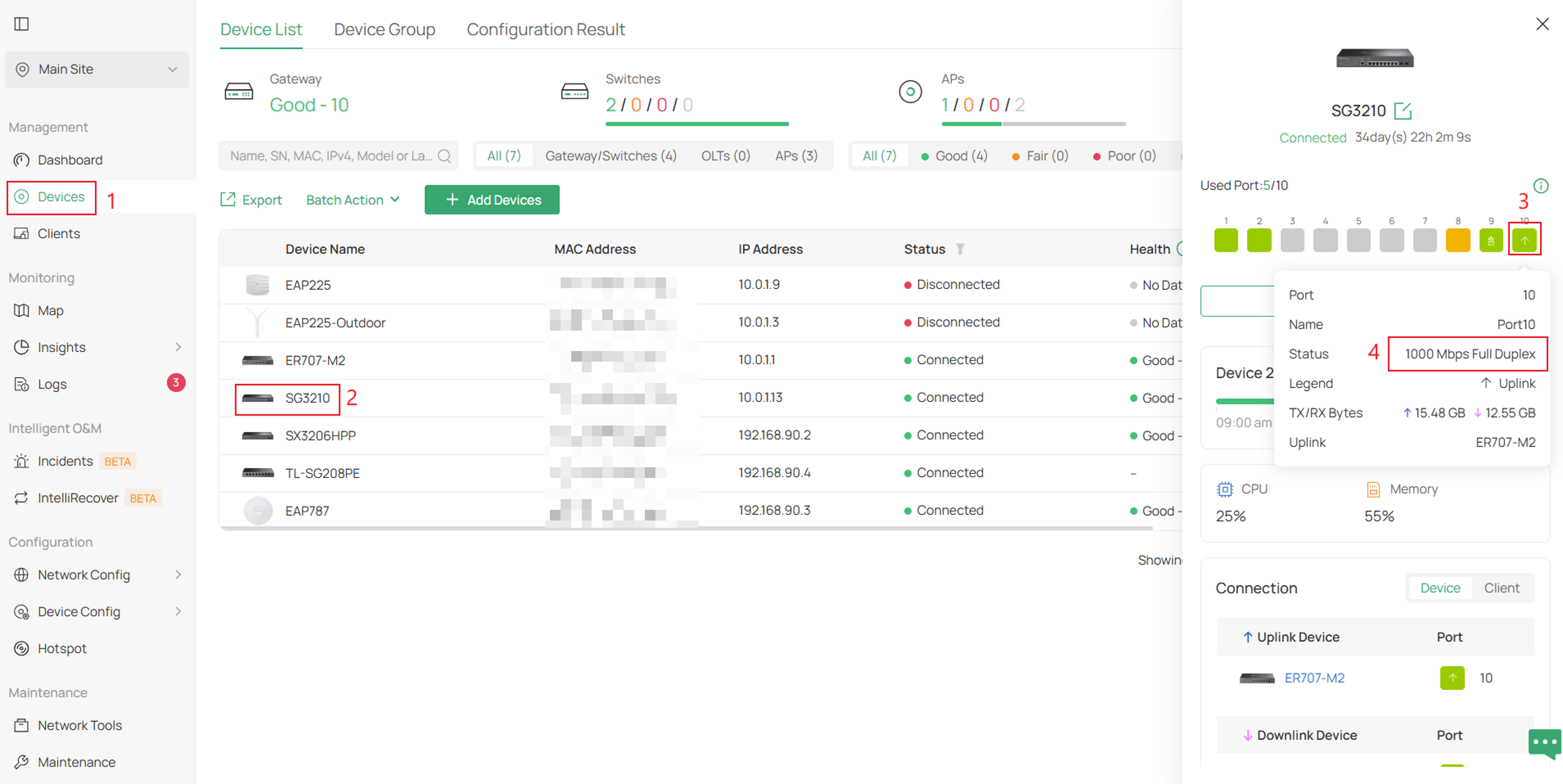This screenshot has width=1563, height=784.
Task: Filter by All (7) device types
Action: (x=503, y=156)
